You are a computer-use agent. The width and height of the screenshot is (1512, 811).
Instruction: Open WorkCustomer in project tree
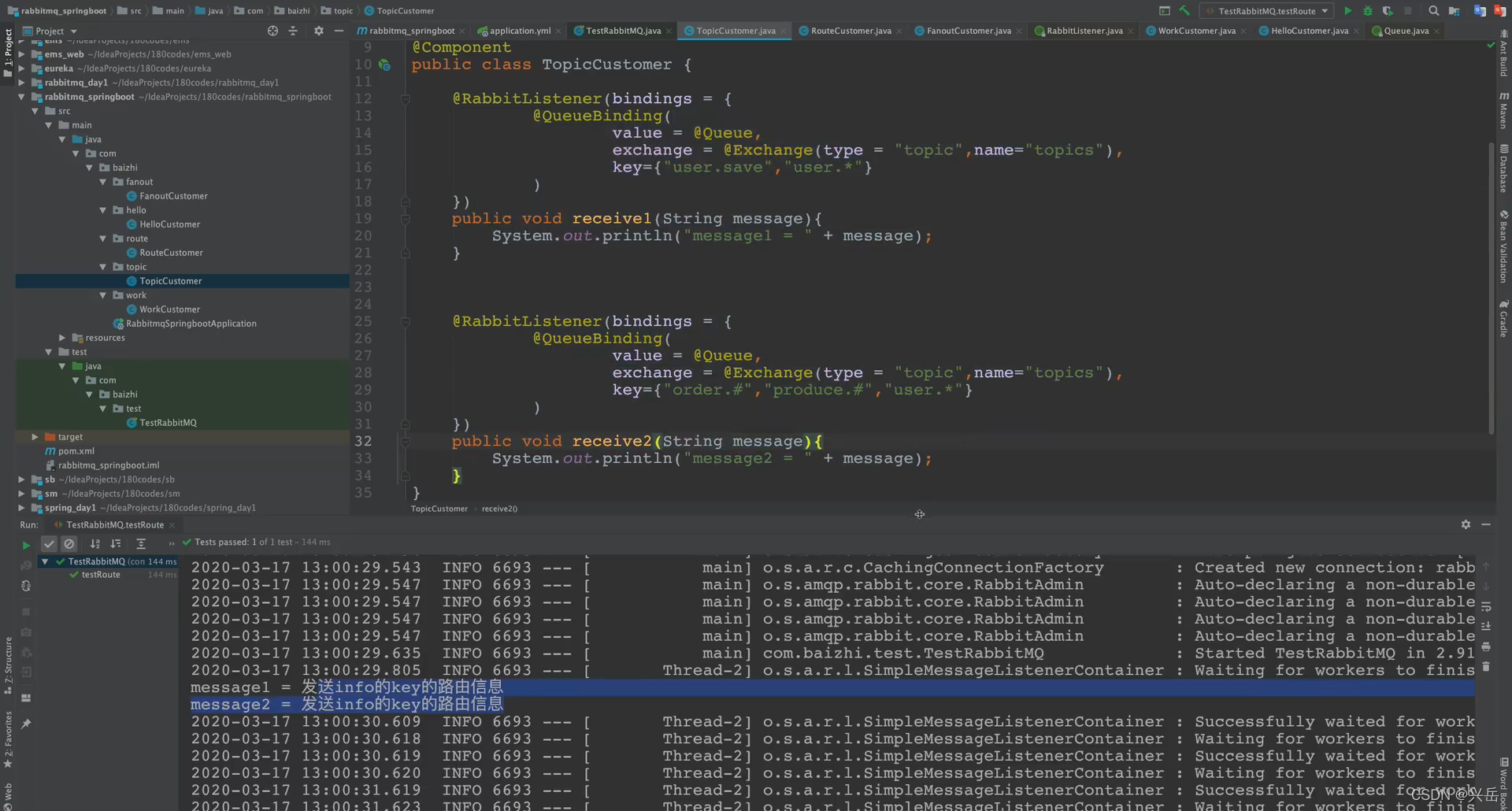[x=169, y=309]
